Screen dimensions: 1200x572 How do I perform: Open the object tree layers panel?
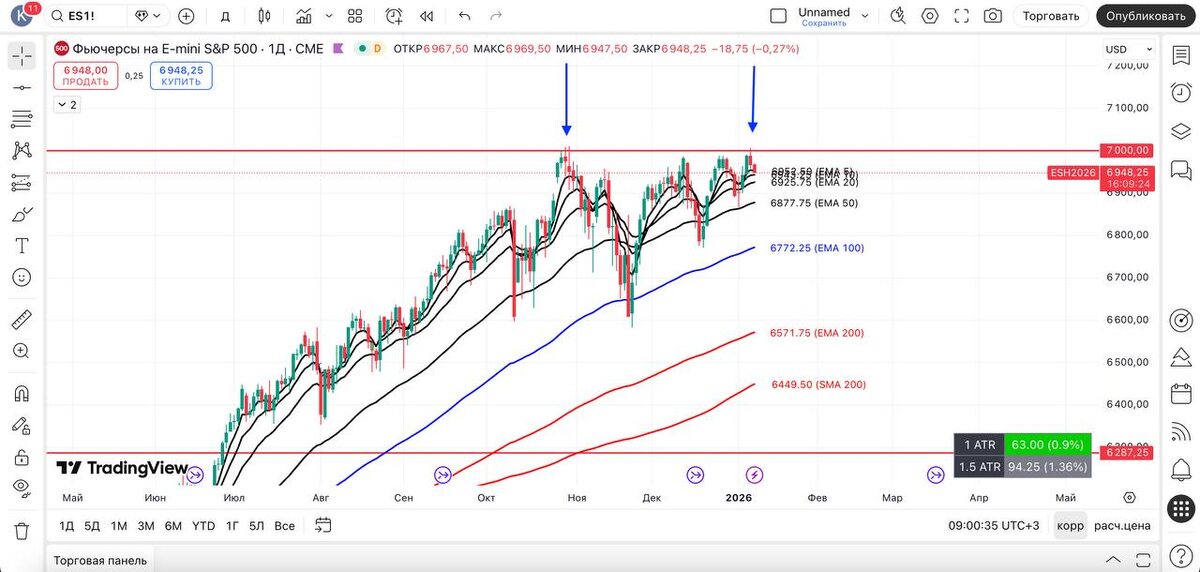[x=1180, y=131]
